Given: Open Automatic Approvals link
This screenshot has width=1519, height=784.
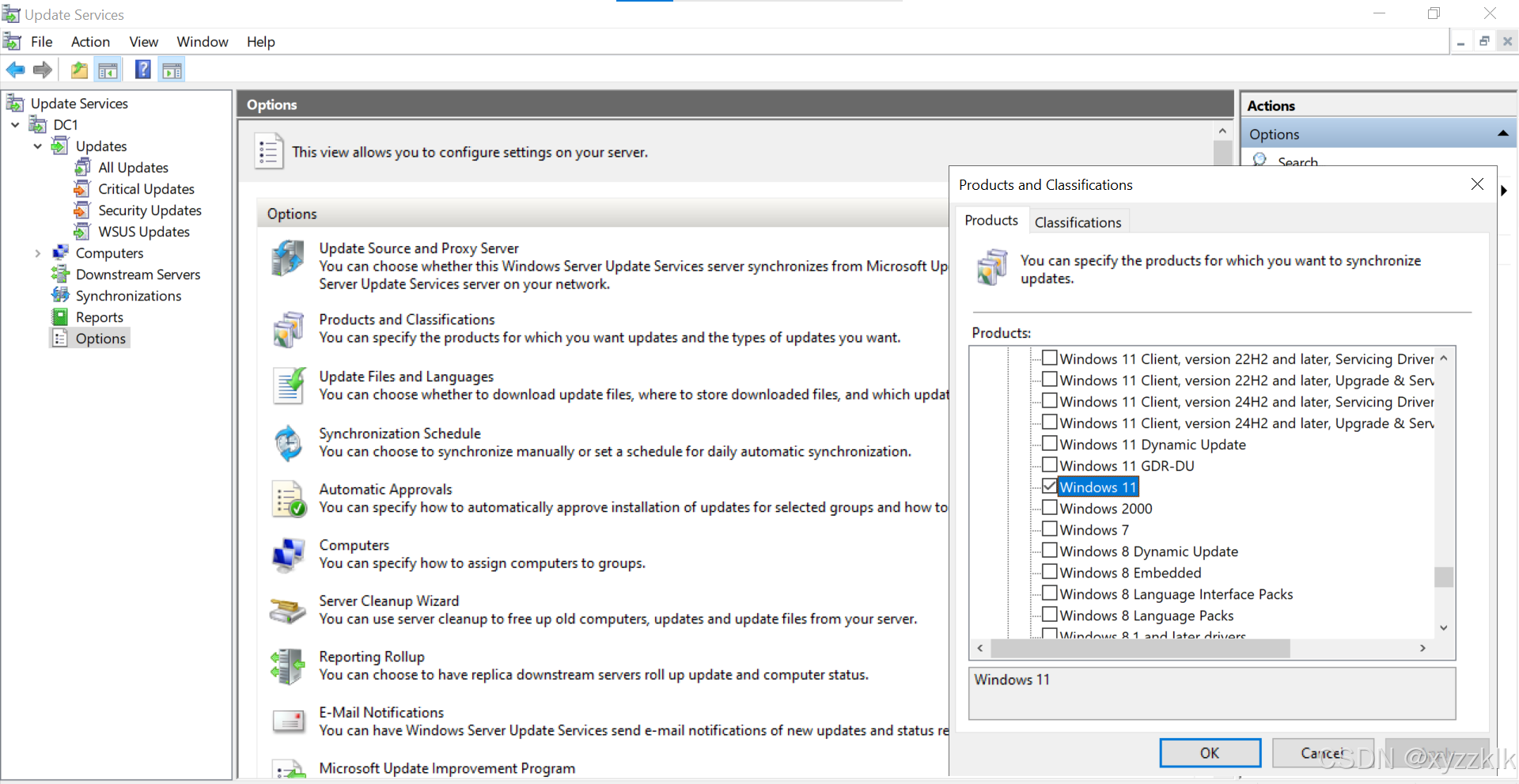Looking at the screenshot, I should click(385, 489).
